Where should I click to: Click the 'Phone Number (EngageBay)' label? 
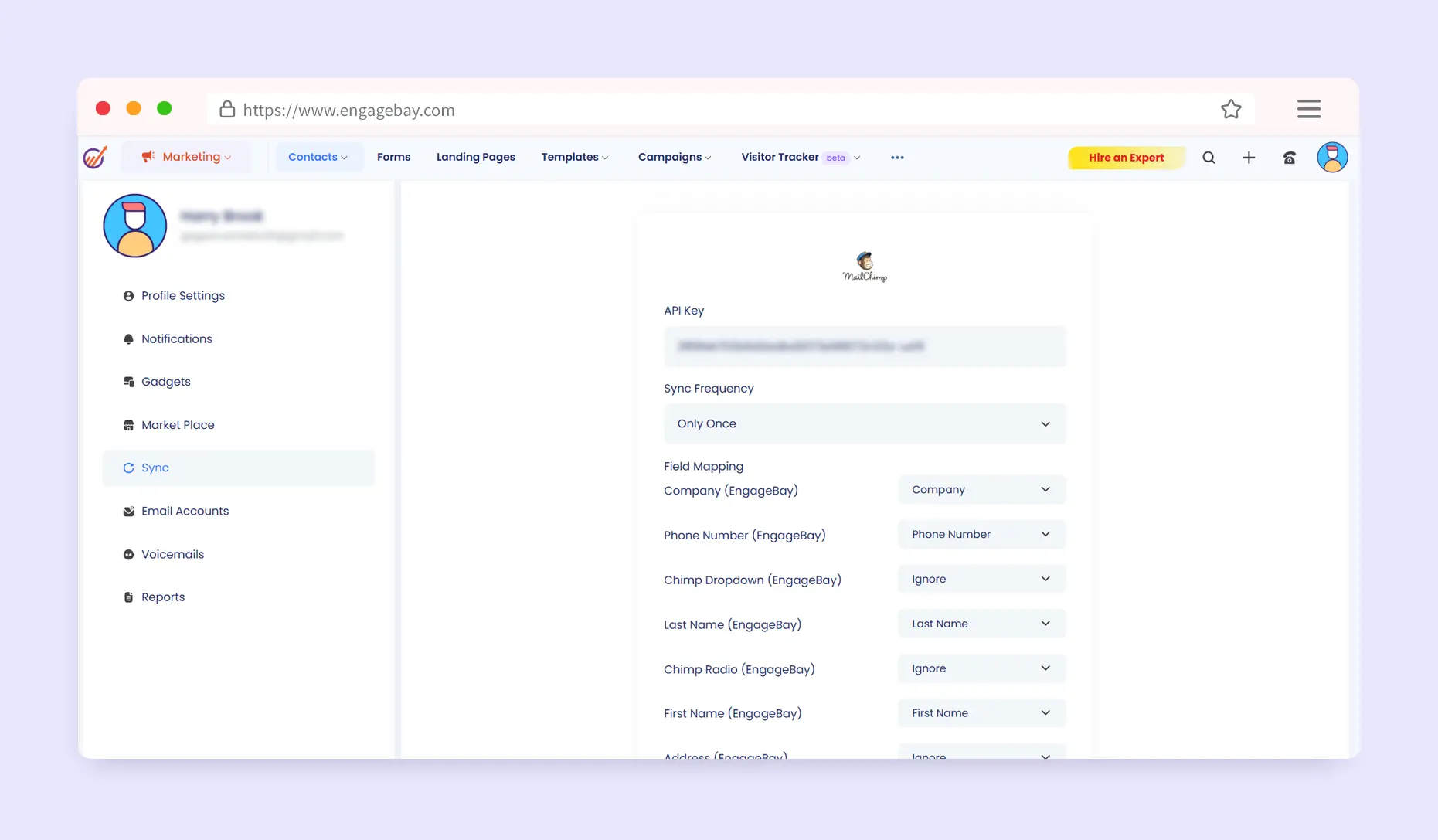[x=745, y=536]
